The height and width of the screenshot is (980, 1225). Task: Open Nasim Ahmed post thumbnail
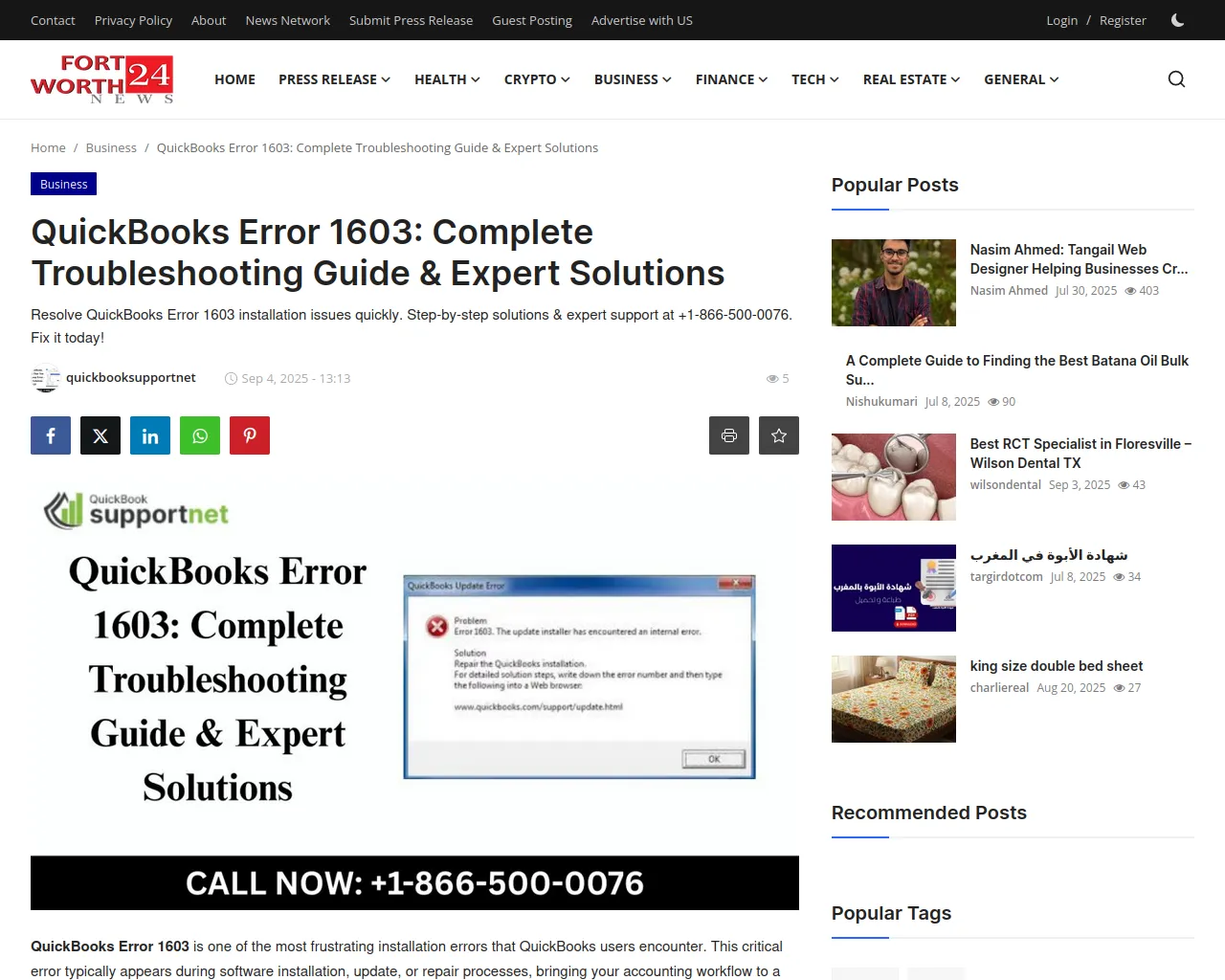(x=894, y=282)
